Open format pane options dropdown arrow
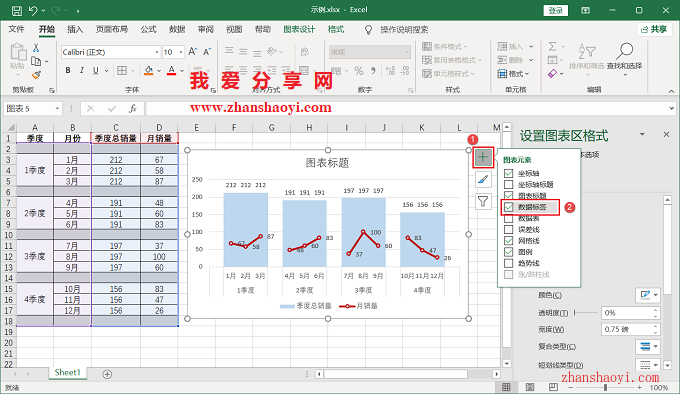Screen dimensions: 680x394 pyautogui.click(x=642, y=134)
